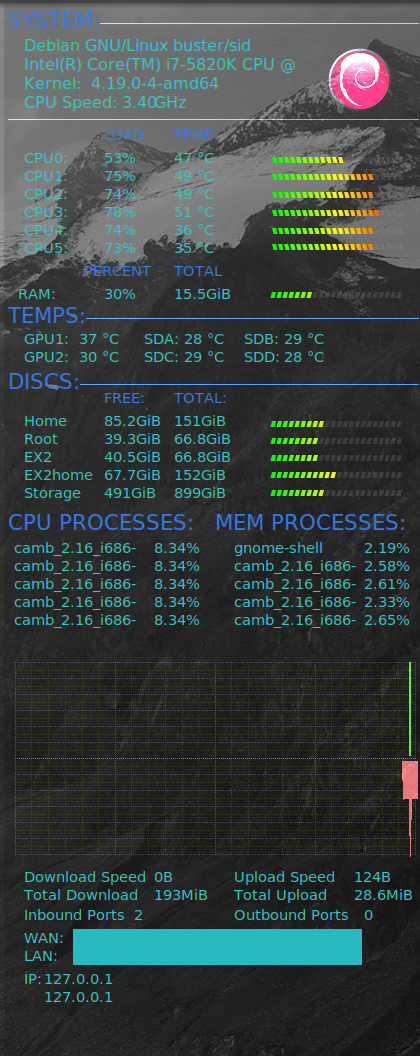Select the SYSTEM: section heading

(x=53, y=21)
